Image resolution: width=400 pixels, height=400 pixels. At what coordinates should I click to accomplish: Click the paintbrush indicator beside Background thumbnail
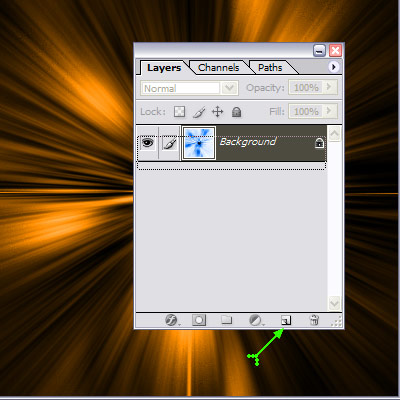coord(170,144)
